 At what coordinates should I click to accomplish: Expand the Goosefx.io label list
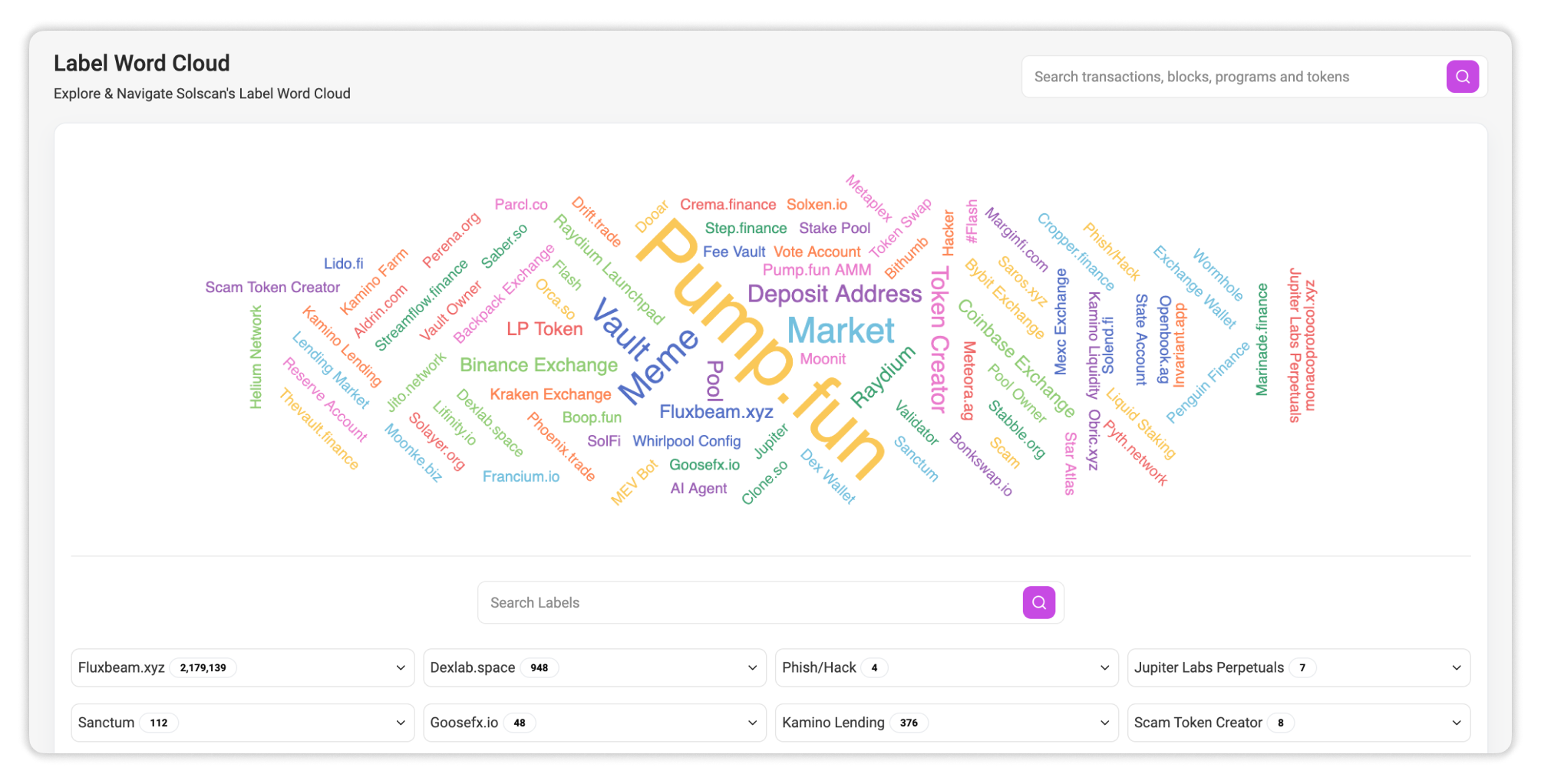click(752, 723)
